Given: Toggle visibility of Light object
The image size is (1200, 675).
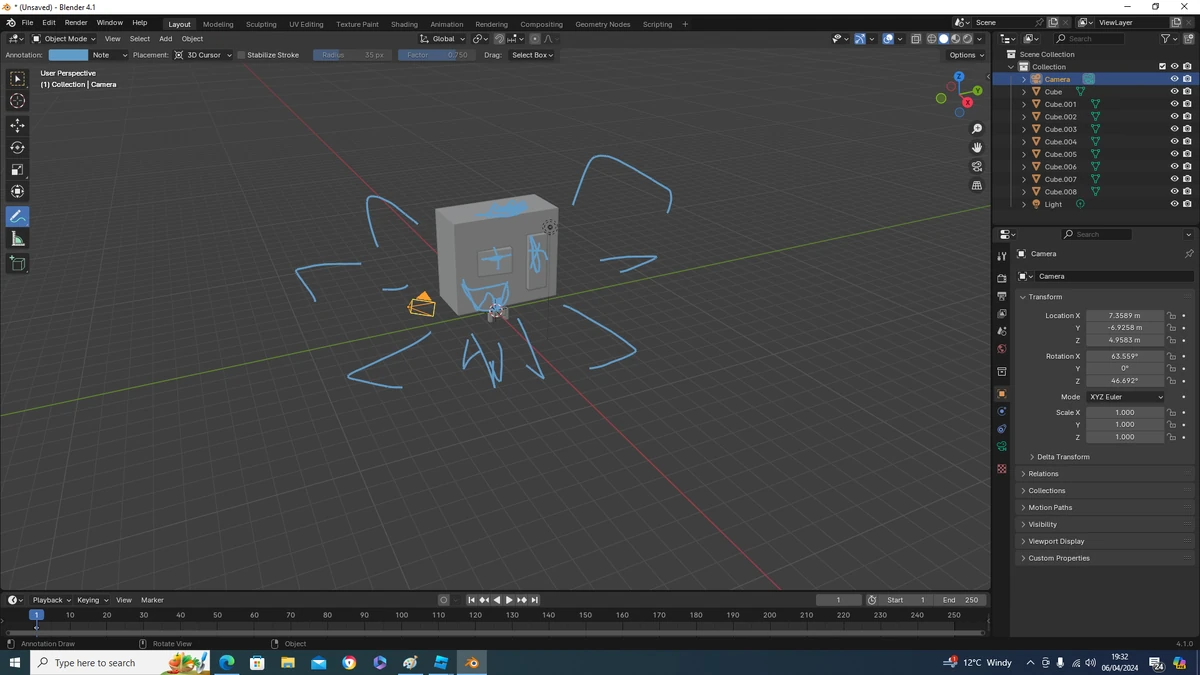Looking at the screenshot, I should pyautogui.click(x=1174, y=204).
